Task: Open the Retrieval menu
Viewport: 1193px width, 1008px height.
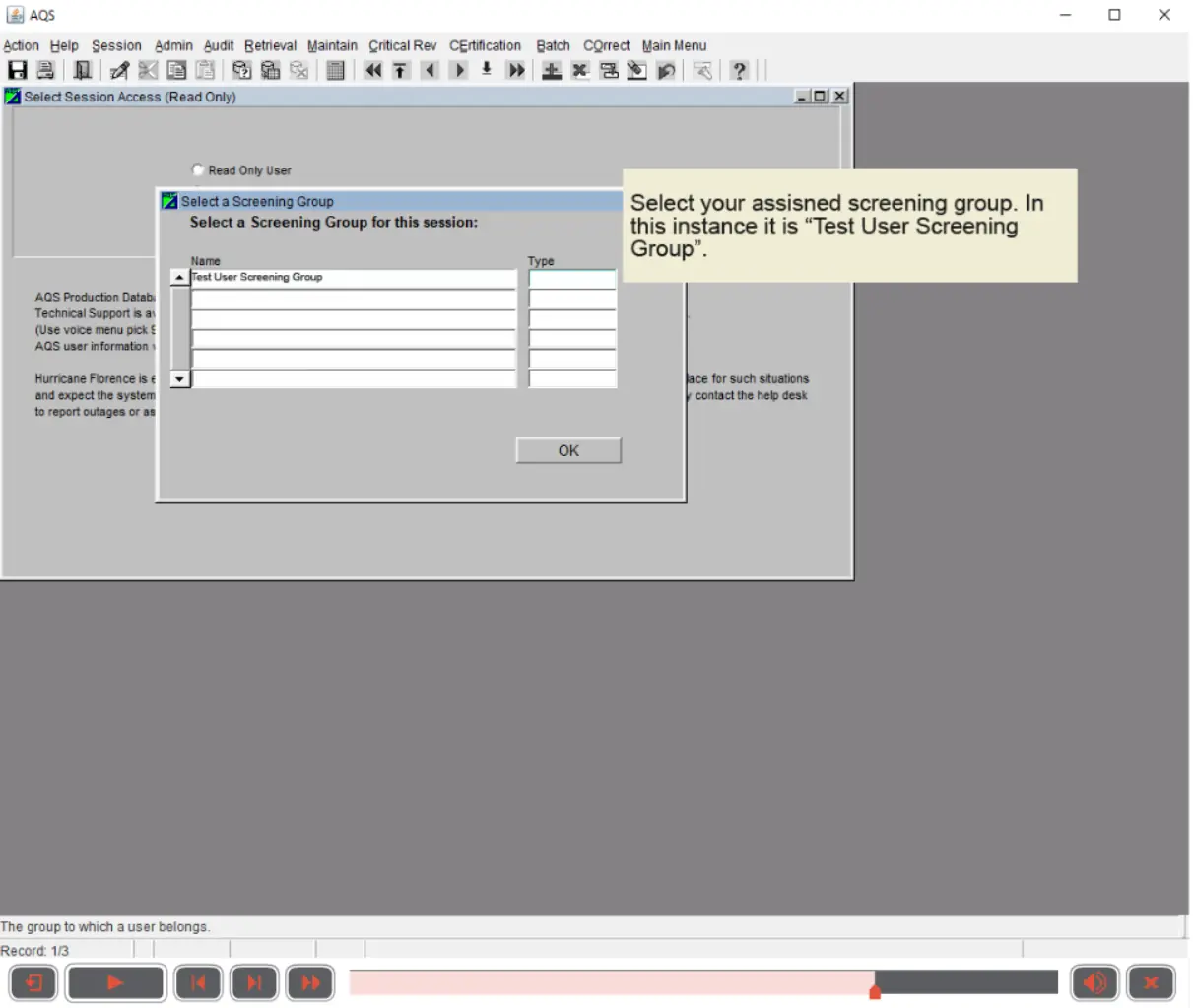Action: 270,45
